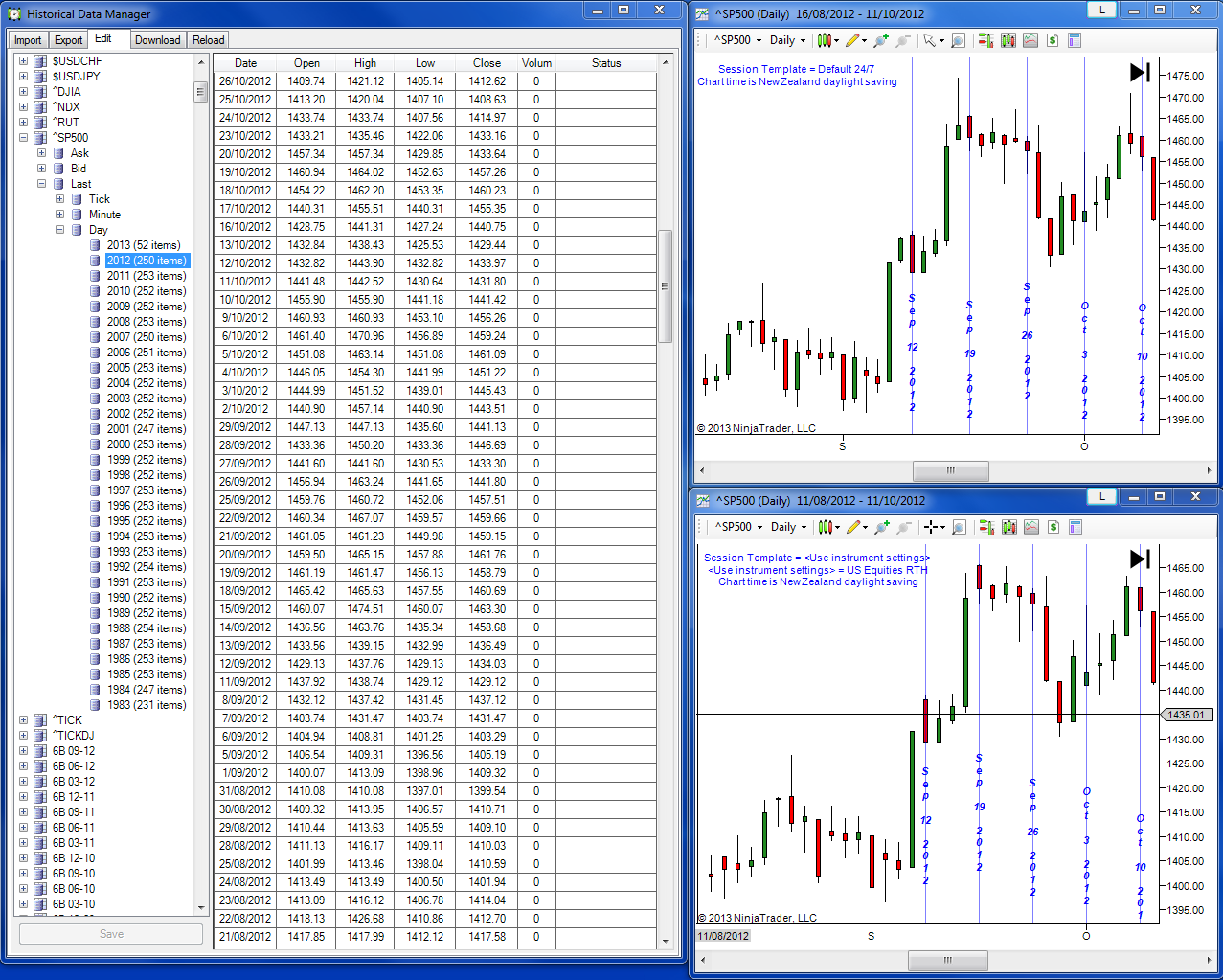Open Data Series icon in 11/08/2012 chart
The image size is (1223, 980).
tap(1009, 527)
